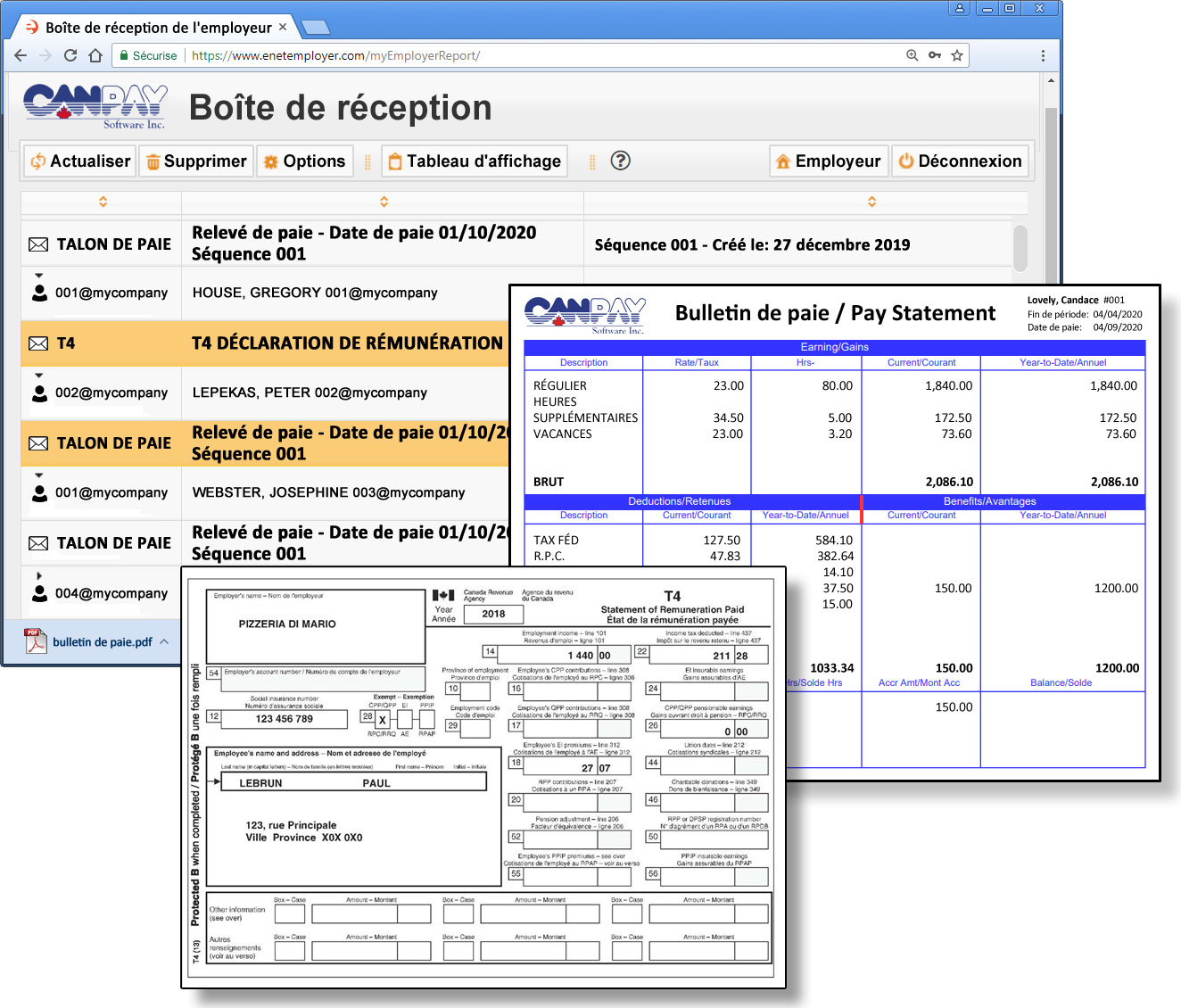This screenshot has height=1008, width=1181.
Task: Open download options chevron for bulletin de paie.pdf
Action: coord(164,641)
